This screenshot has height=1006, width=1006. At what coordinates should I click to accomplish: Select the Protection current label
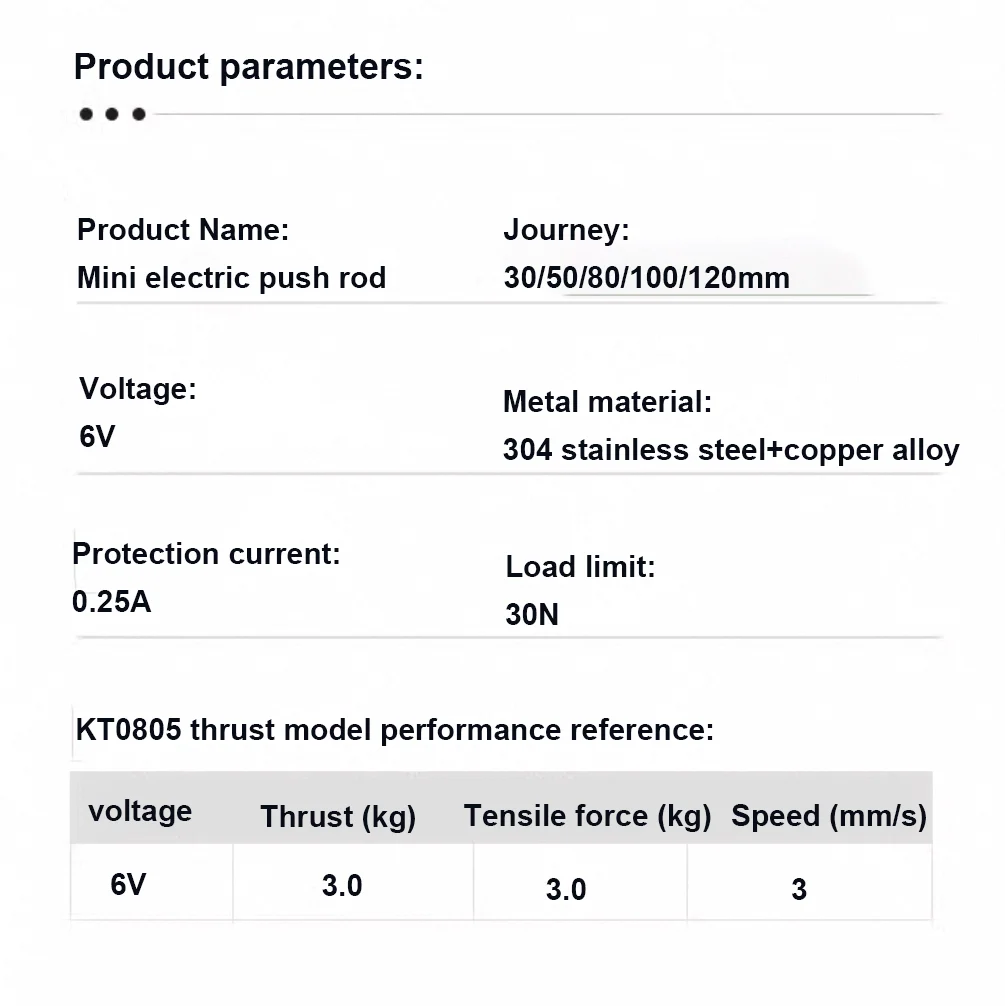click(x=207, y=554)
